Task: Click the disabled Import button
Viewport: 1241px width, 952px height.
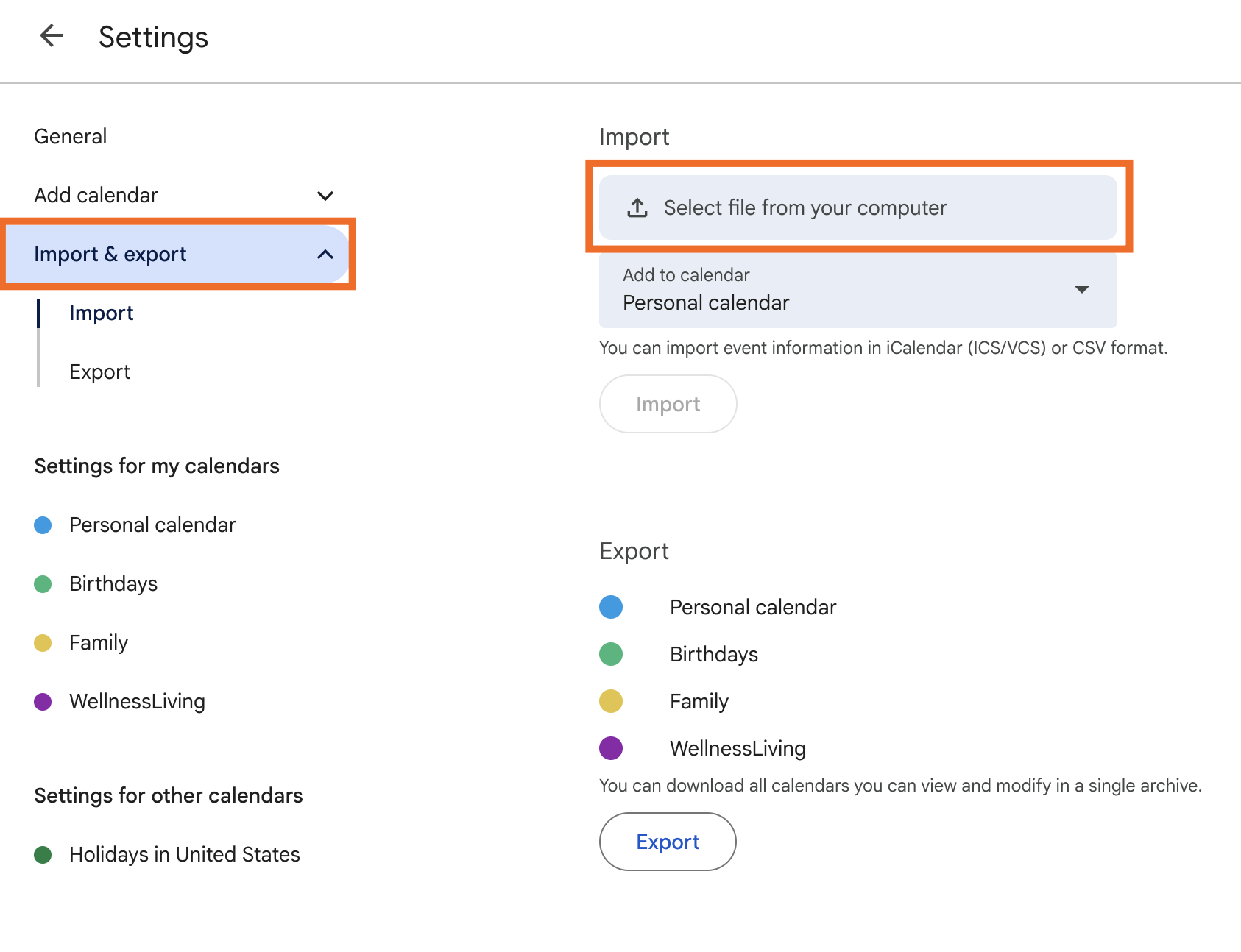Action: tap(667, 403)
